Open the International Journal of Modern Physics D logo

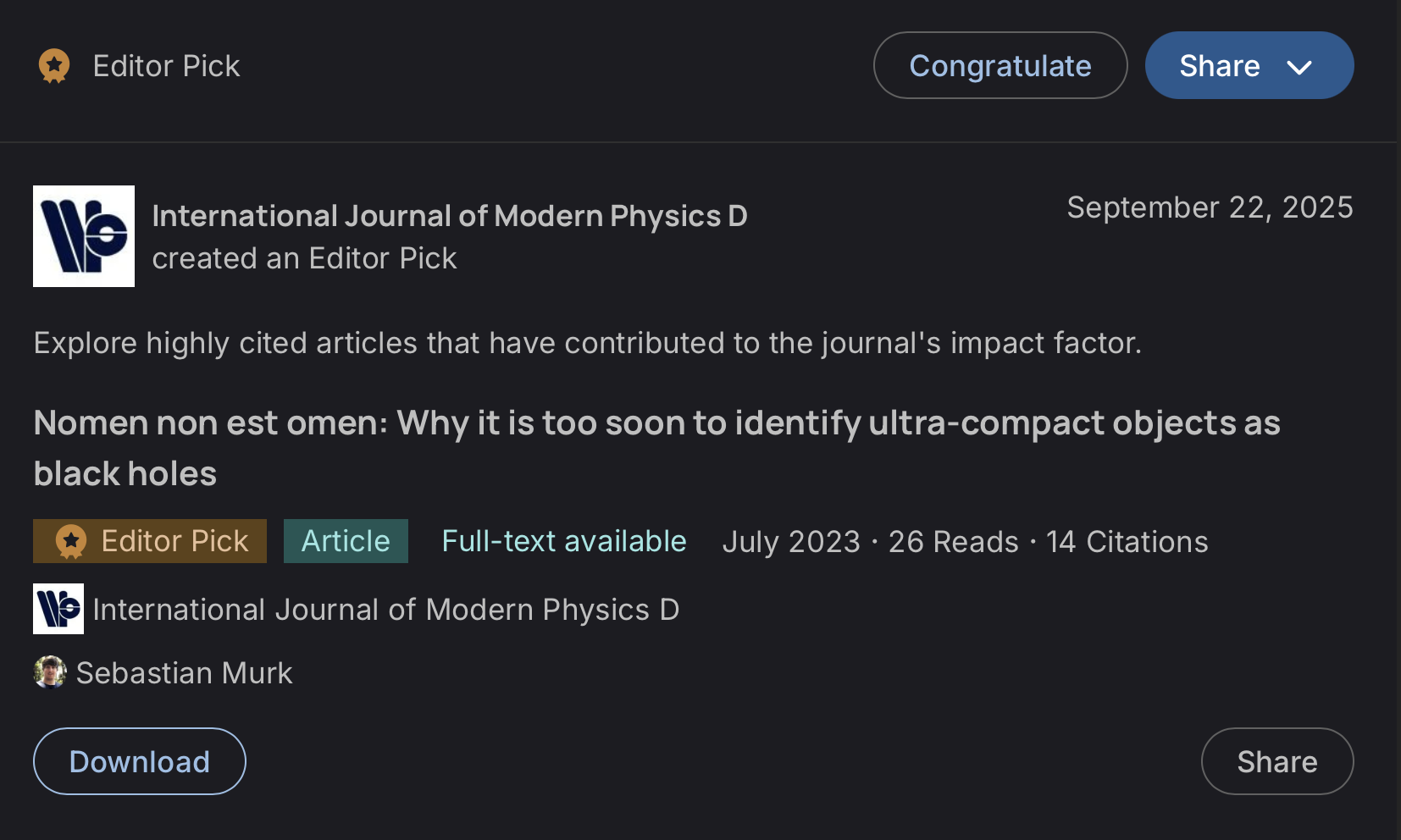84,236
